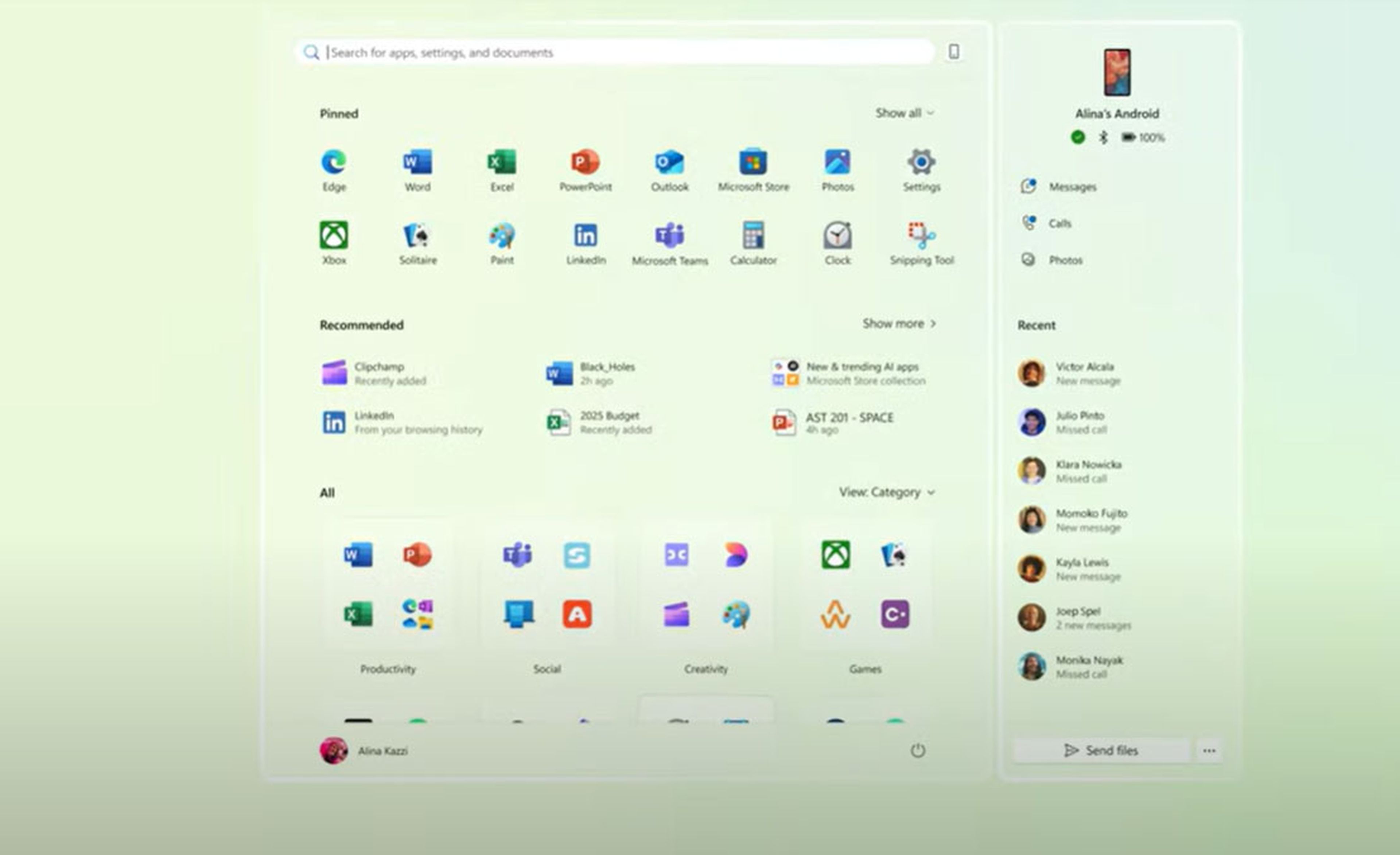This screenshot has height=855, width=1400.
Task: Launch Xbox from the Pinned section
Action: point(334,243)
